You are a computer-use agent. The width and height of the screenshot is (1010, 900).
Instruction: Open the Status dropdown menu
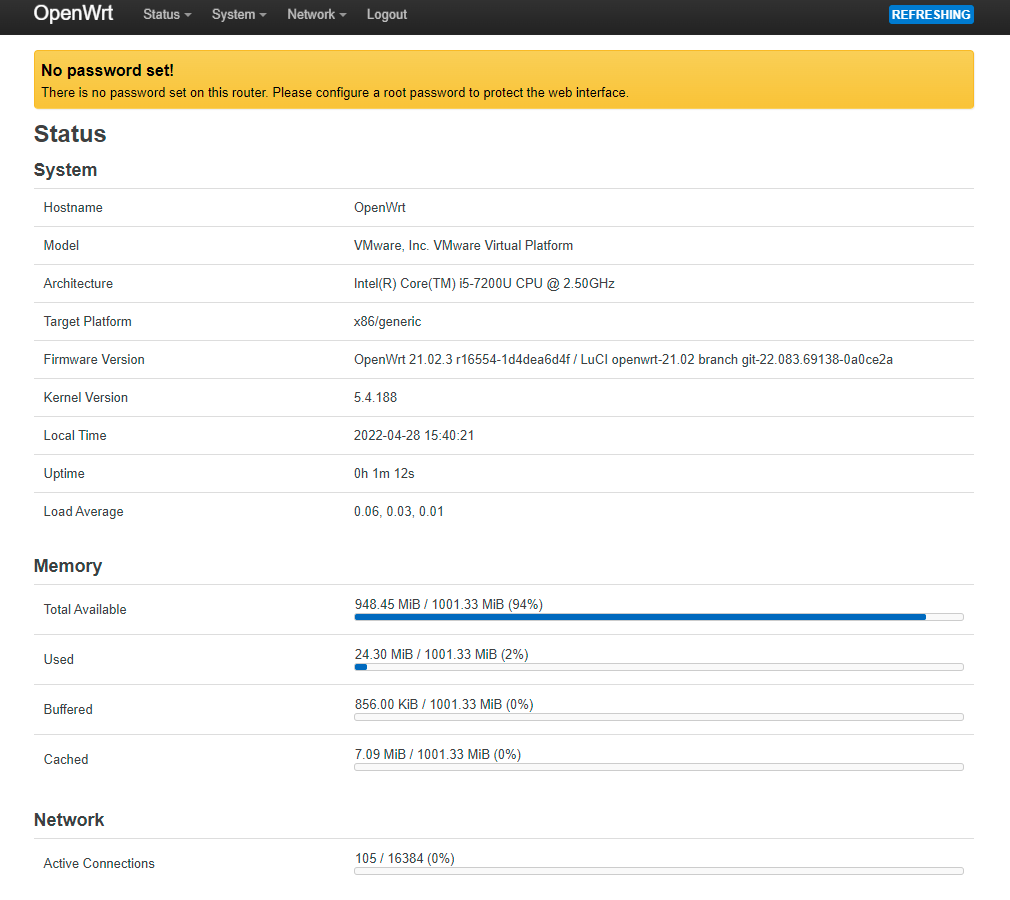tap(167, 14)
